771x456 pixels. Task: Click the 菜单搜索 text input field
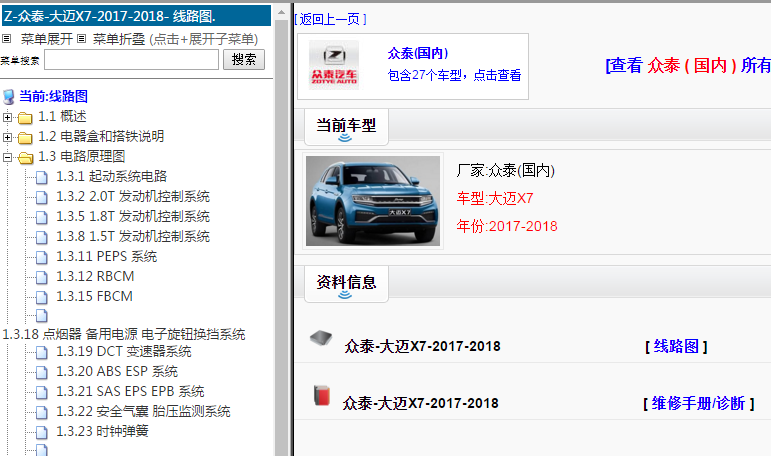click(131, 60)
